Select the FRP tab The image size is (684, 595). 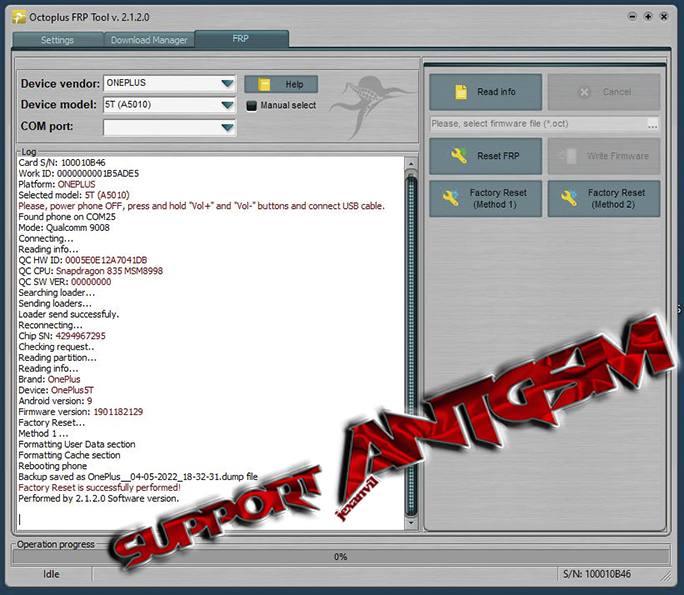click(x=241, y=38)
